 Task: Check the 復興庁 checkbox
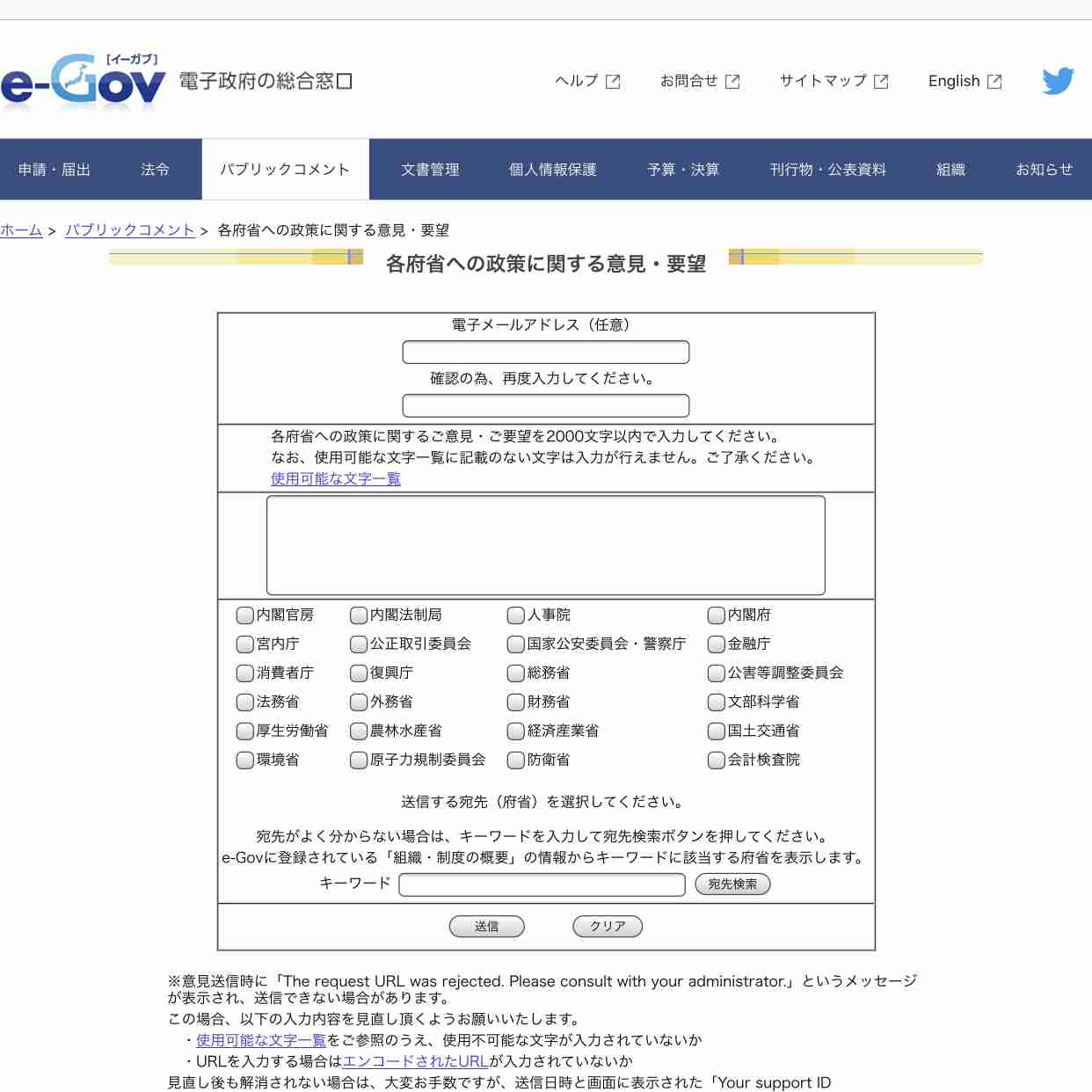[359, 673]
